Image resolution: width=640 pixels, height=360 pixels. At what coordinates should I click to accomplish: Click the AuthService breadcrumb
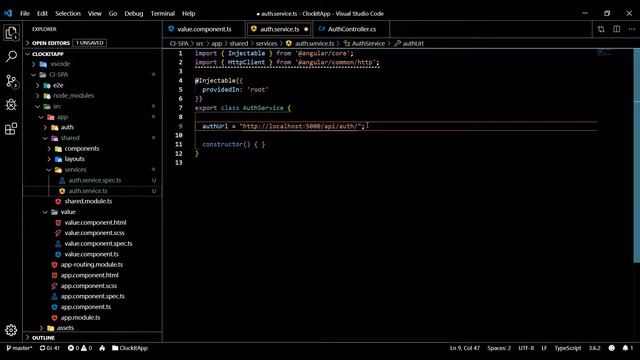[364, 43]
